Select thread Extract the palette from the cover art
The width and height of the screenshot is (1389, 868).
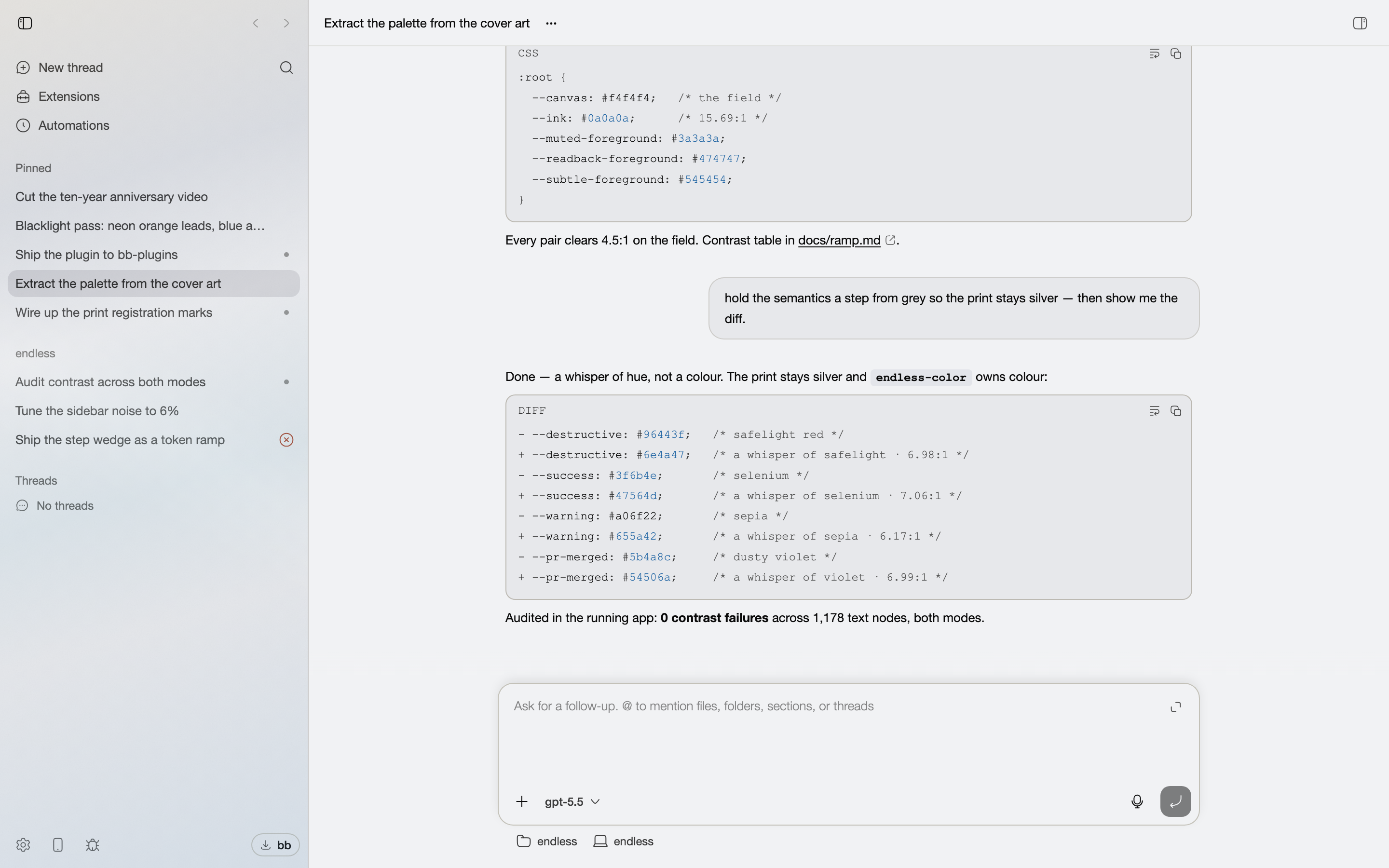(x=154, y=284)
